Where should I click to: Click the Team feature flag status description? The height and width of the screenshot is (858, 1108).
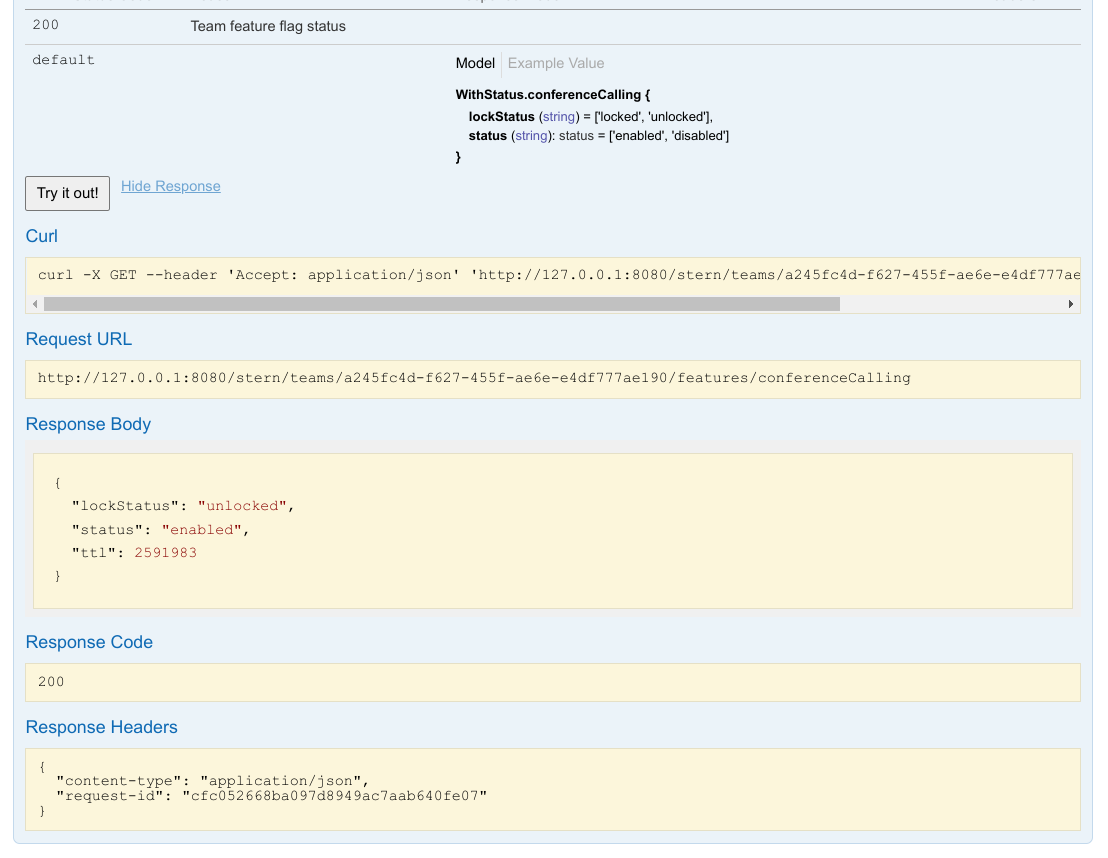tap(268, 26)
